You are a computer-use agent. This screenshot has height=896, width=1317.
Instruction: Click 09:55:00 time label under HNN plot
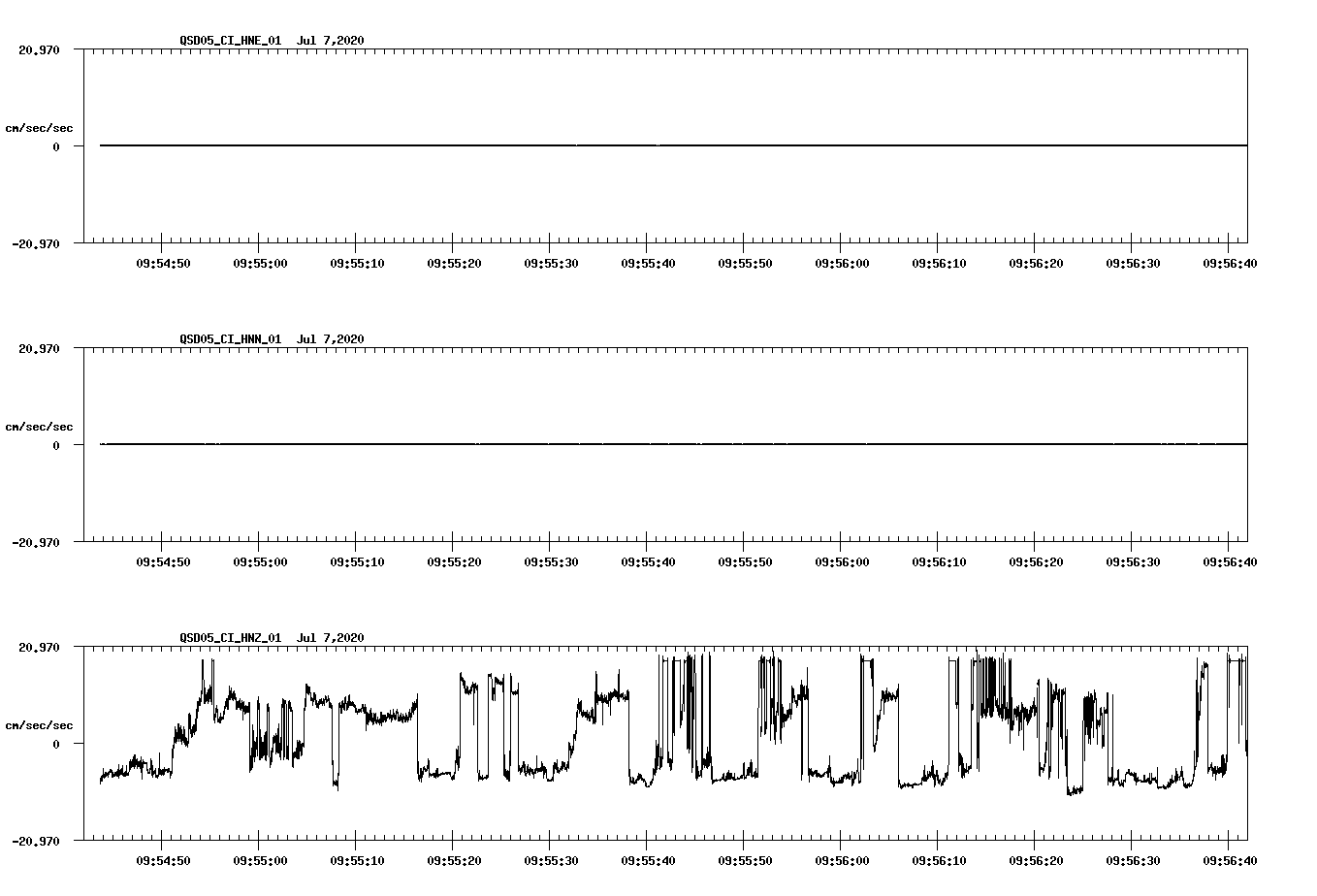(x=260, y=561)
